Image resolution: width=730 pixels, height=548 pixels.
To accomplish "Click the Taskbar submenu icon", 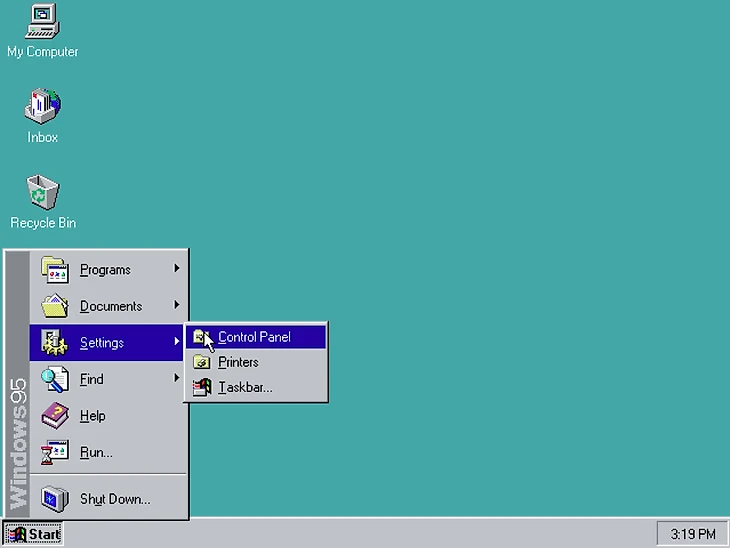I will [x=202, y=387].
